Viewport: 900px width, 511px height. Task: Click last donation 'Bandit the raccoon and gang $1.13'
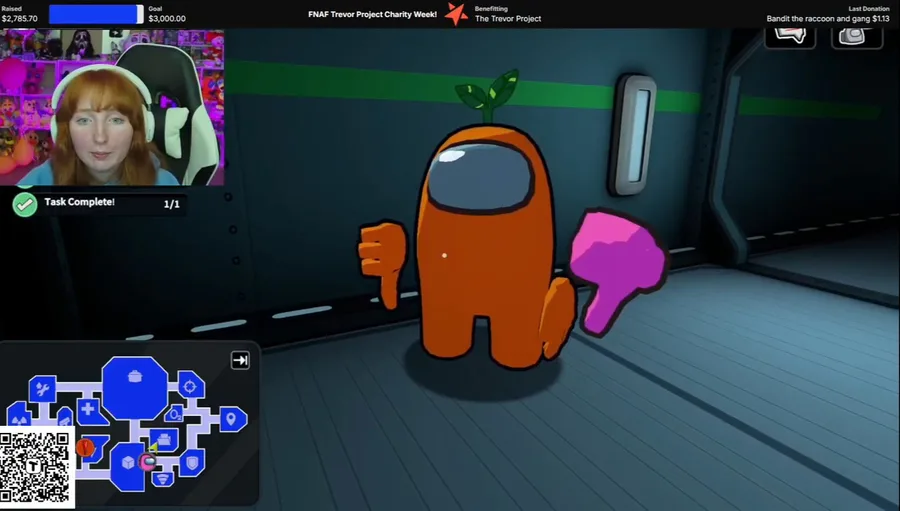click(x=828, y=18)
